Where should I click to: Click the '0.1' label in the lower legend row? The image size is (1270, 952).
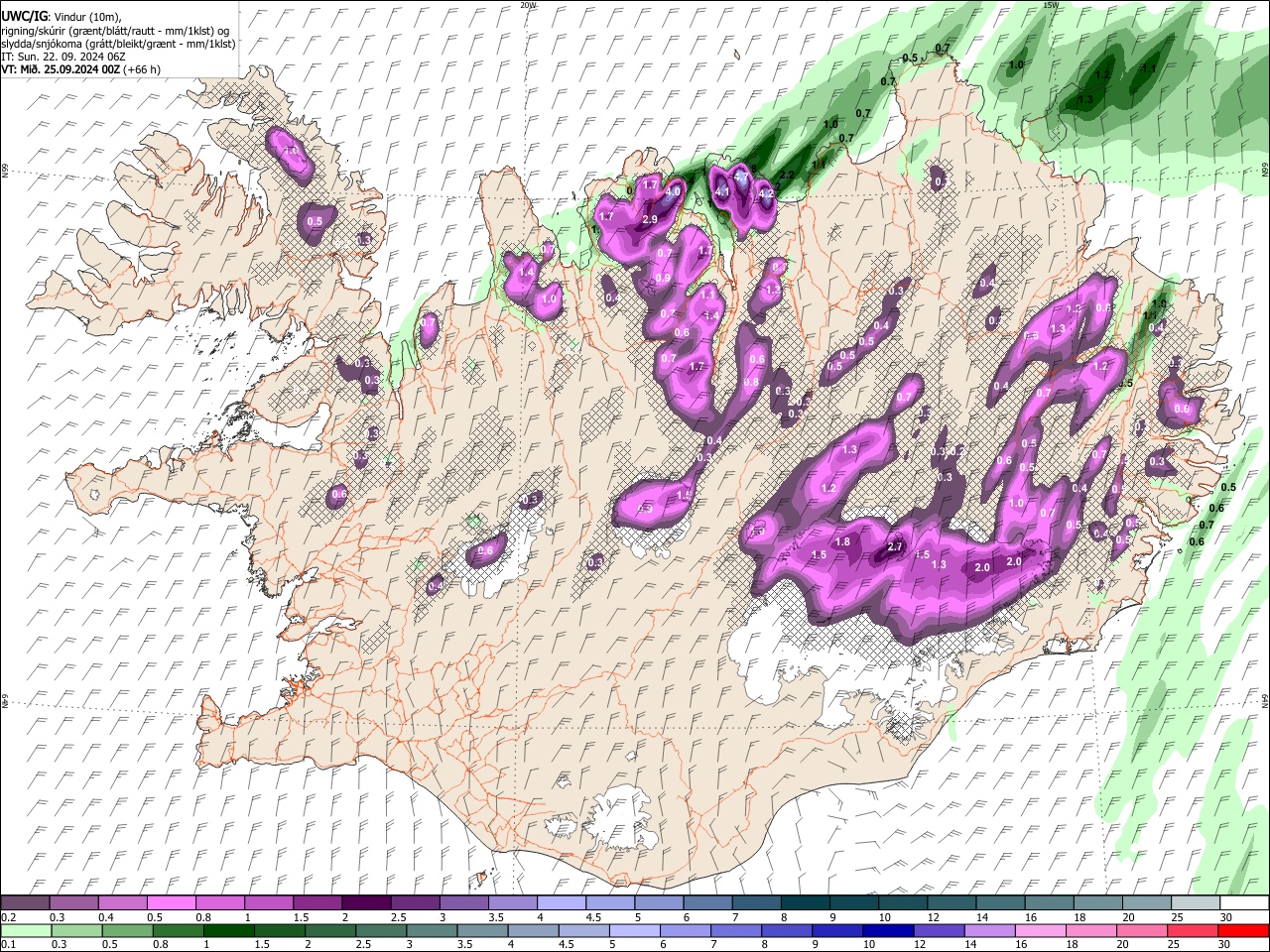click(x=7, y=945)
